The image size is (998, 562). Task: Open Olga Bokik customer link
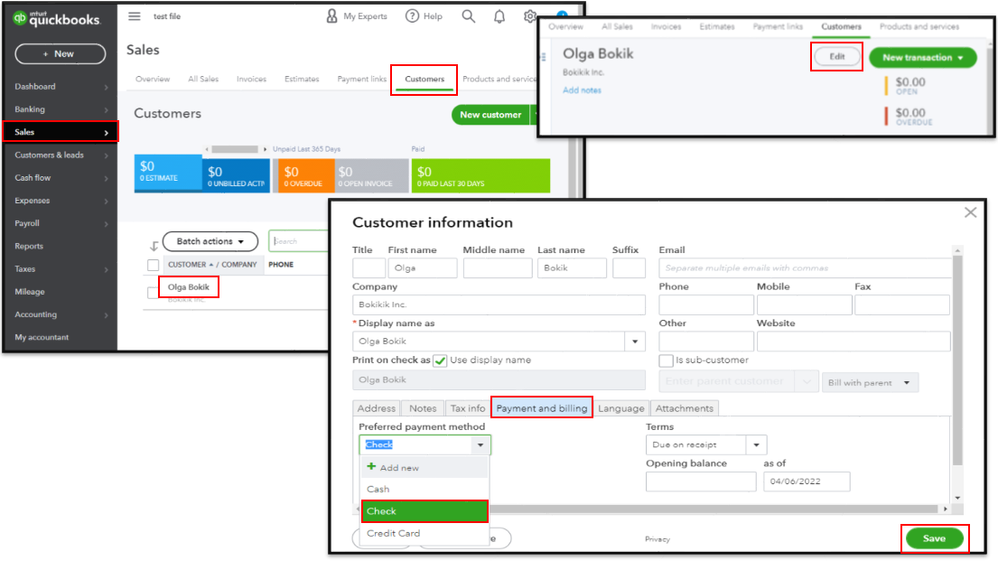point(188,287)
